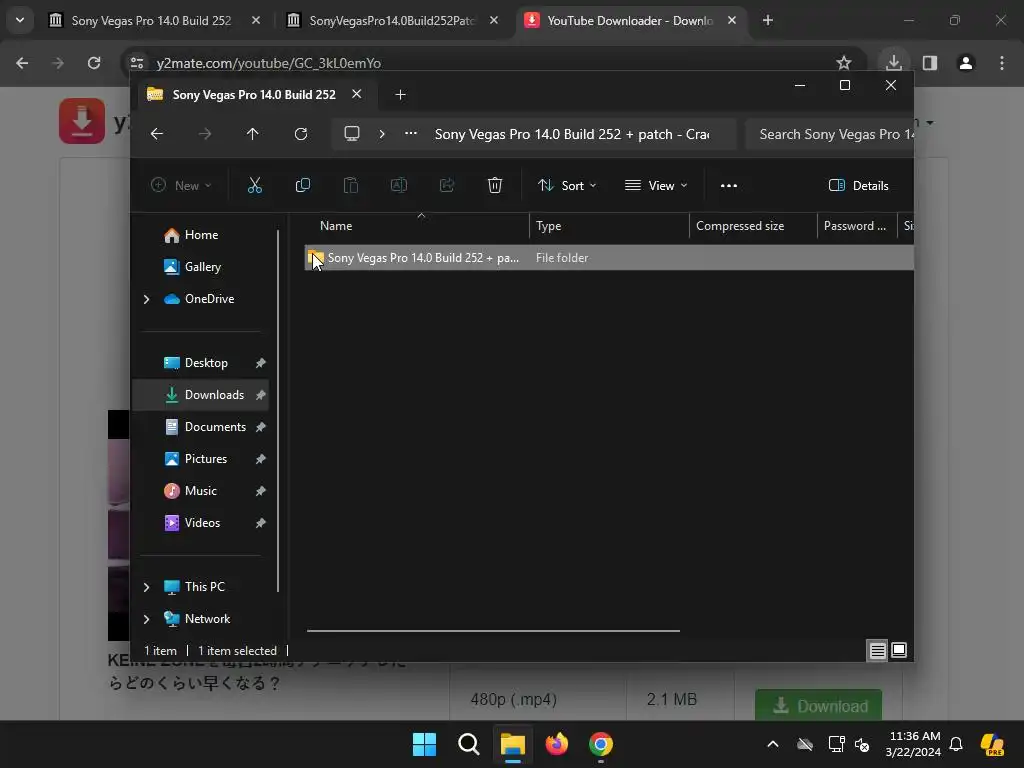Click the Paste clipboard icon

tap(351, 185)
